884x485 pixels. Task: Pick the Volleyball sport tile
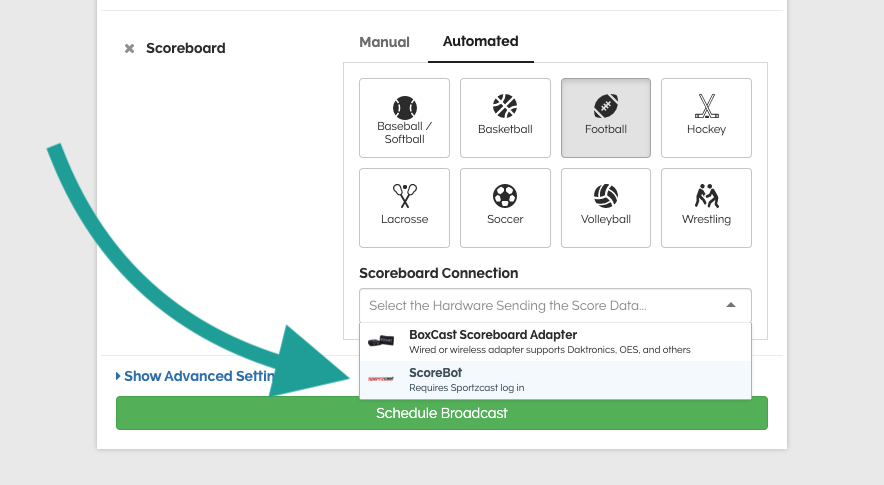click(606, 208)
